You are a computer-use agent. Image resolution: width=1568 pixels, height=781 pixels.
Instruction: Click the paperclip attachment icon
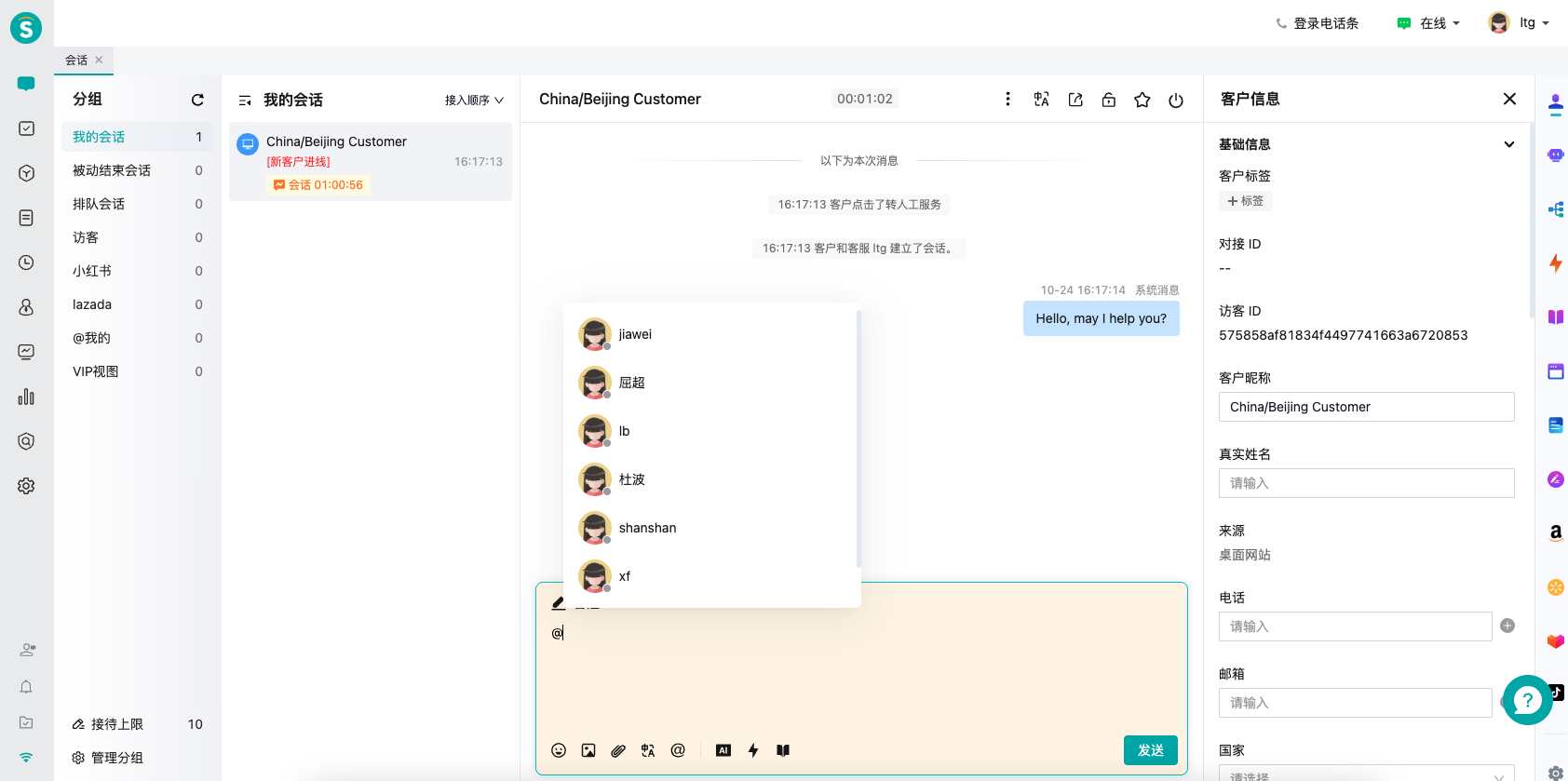coord(618,750)
